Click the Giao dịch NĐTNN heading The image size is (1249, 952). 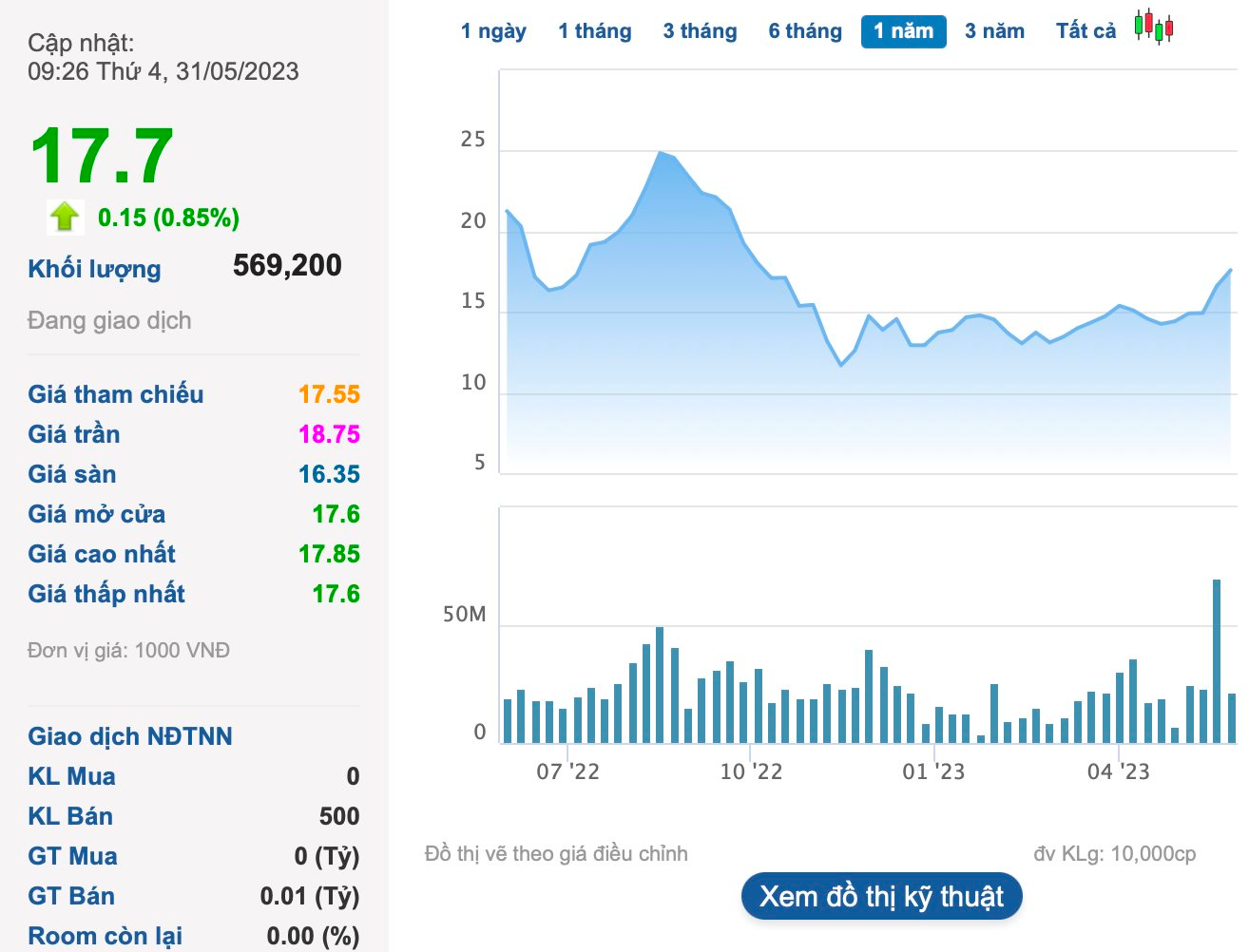[130, 736]
